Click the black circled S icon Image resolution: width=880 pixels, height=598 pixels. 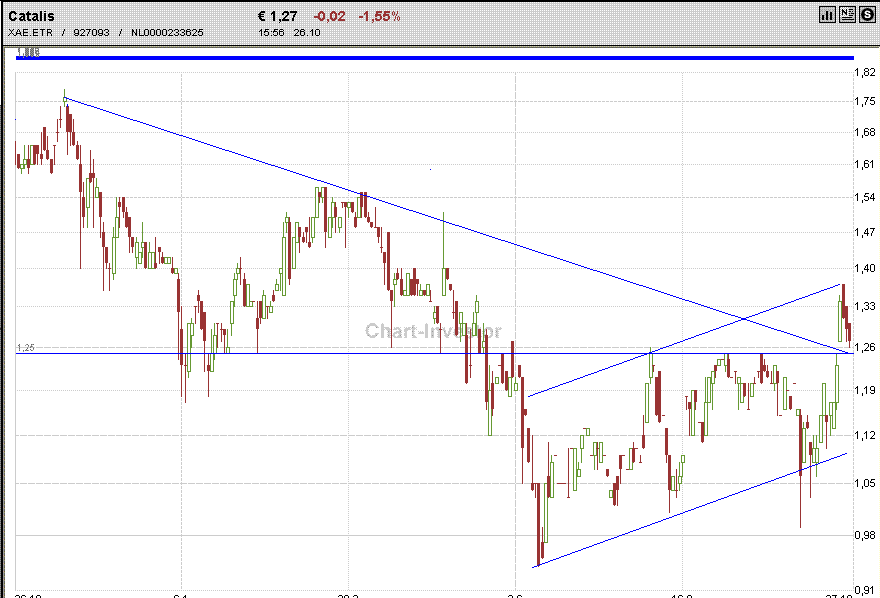click(866, 14)
